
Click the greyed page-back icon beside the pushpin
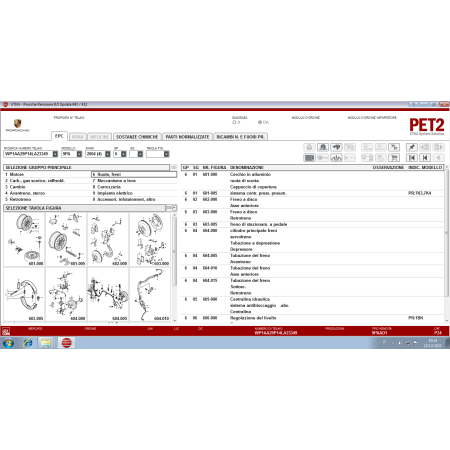click(425, 147)
